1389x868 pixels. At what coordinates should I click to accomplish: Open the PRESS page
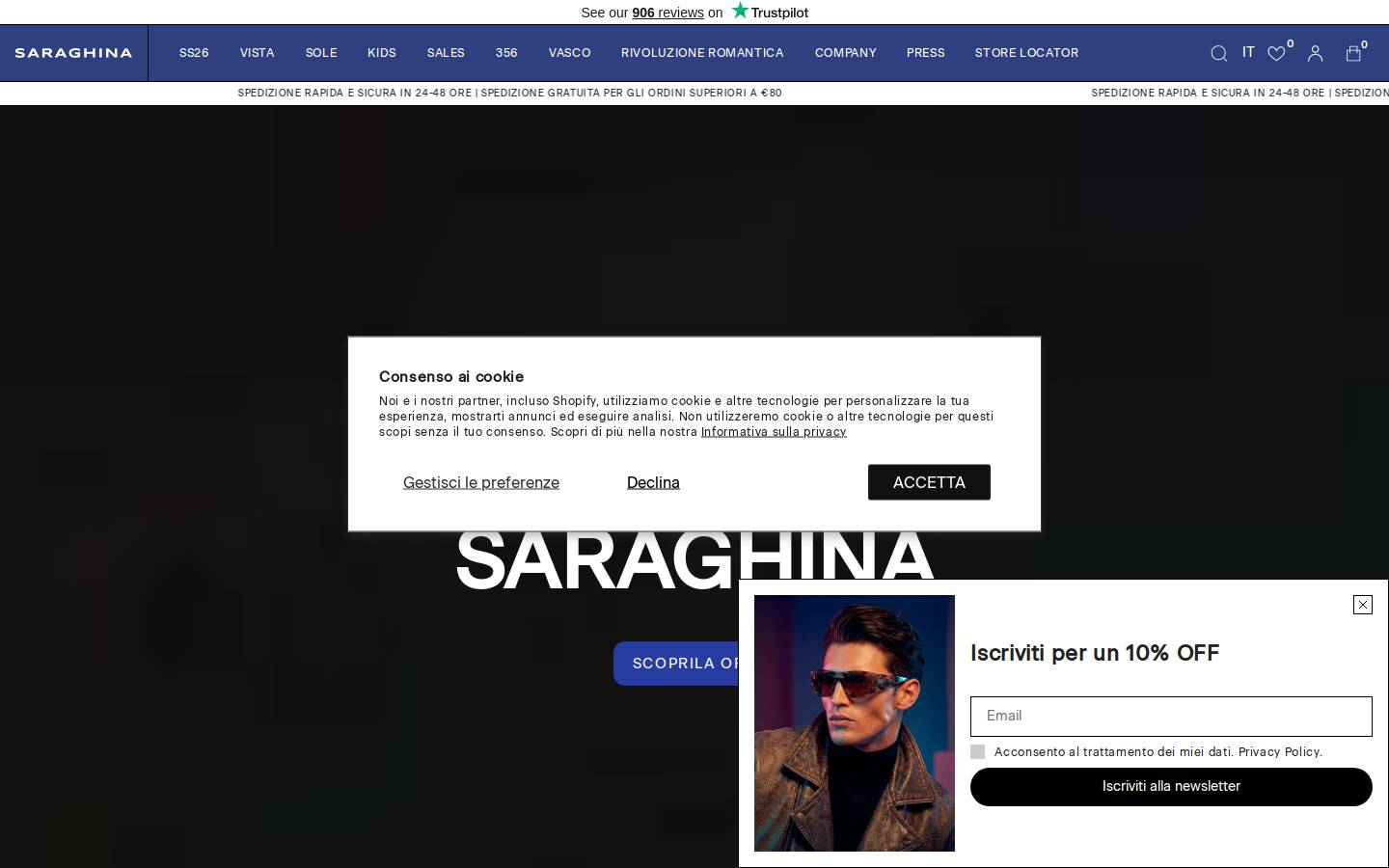click(926, 53)
